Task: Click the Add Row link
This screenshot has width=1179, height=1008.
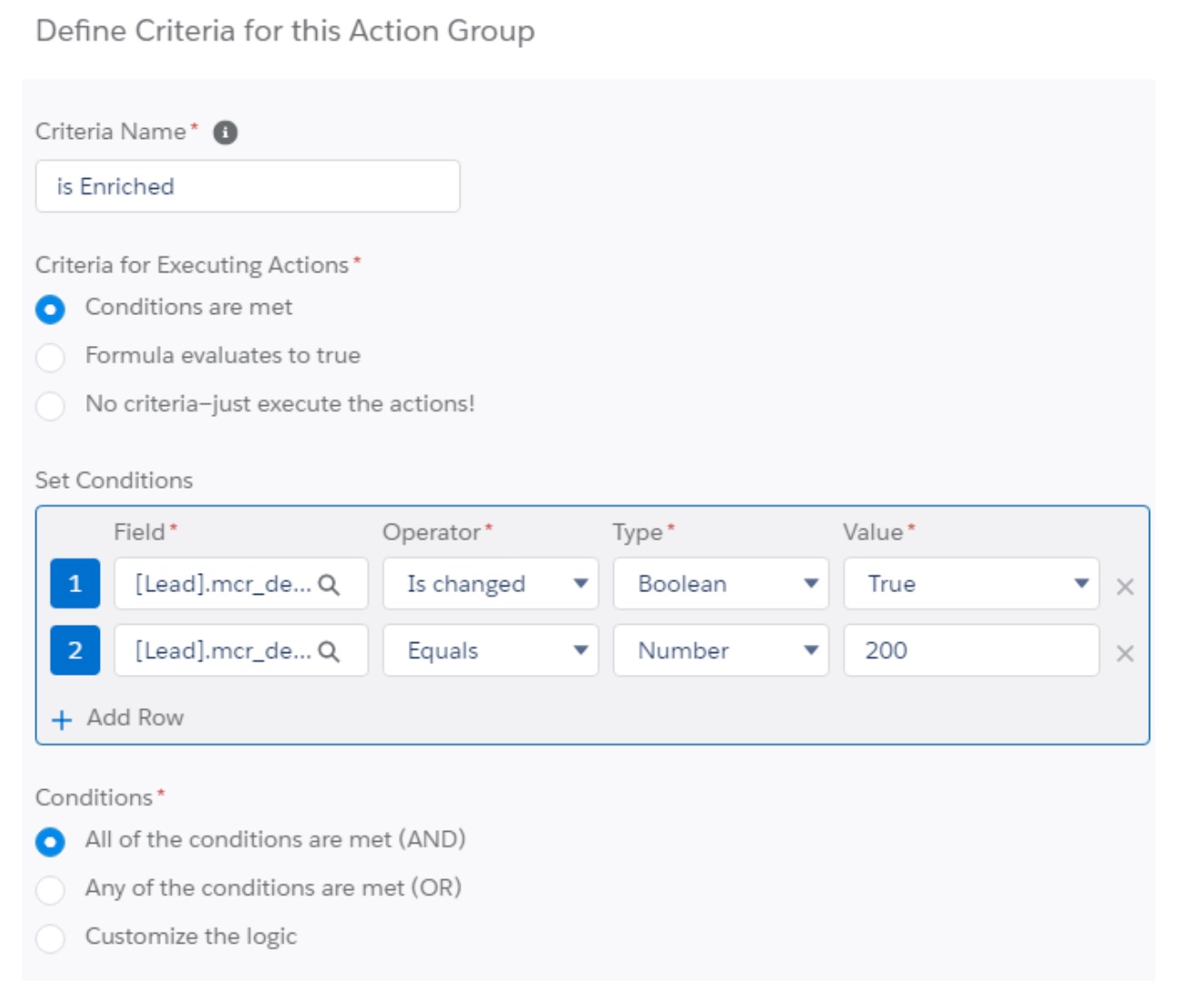Action: (x=135, y=717)
